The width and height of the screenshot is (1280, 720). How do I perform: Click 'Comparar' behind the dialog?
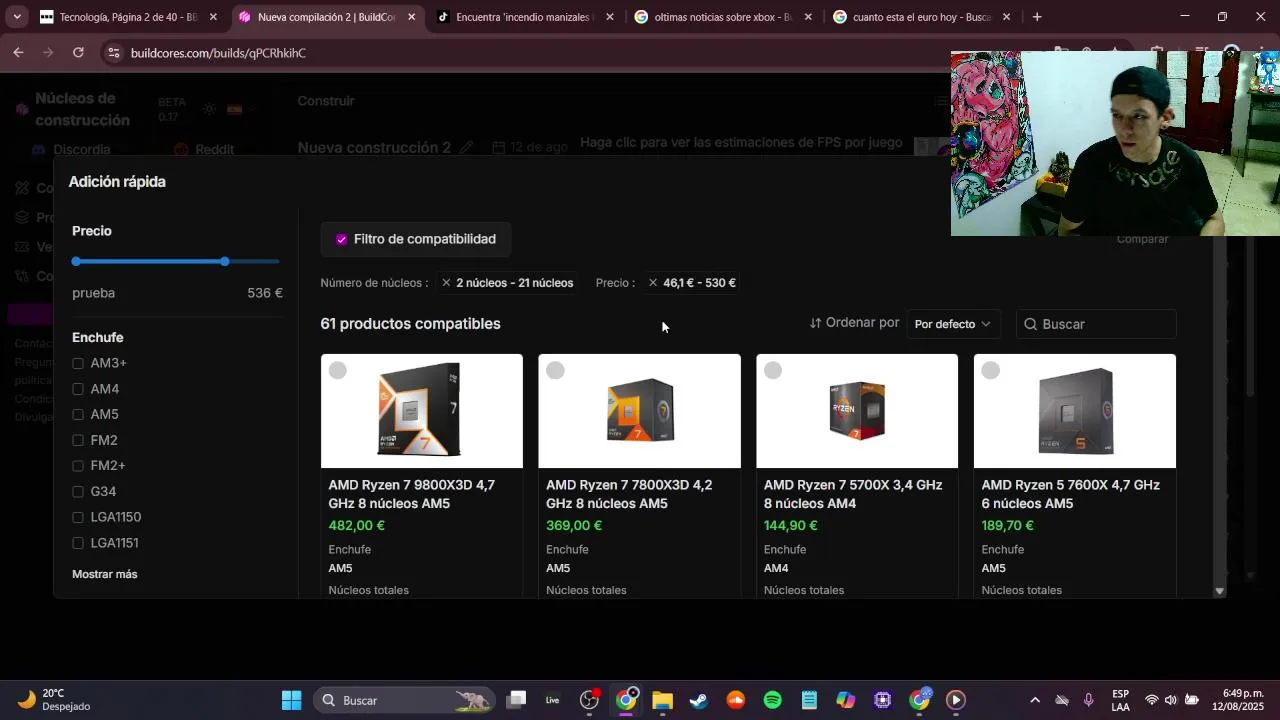click(x=1142, y=239)
